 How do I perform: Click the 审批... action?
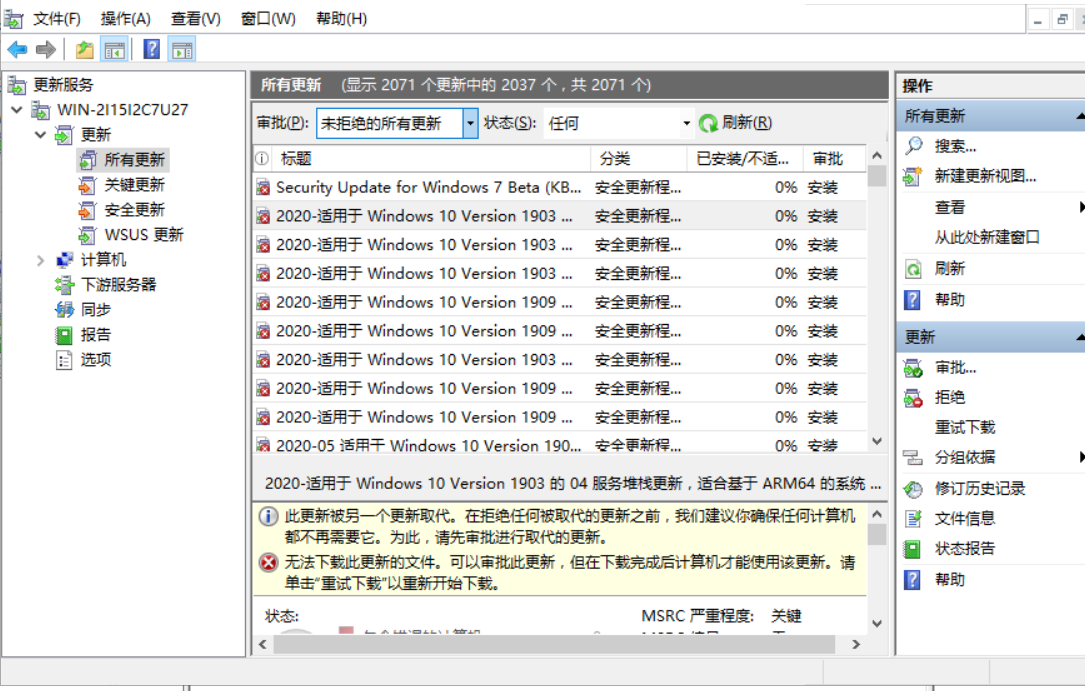(955, 368)
